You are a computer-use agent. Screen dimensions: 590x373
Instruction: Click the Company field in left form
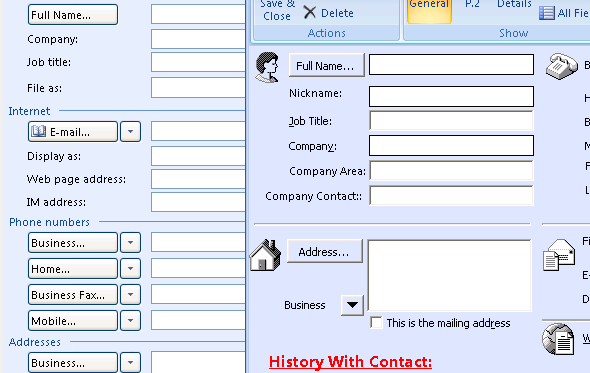199,39
